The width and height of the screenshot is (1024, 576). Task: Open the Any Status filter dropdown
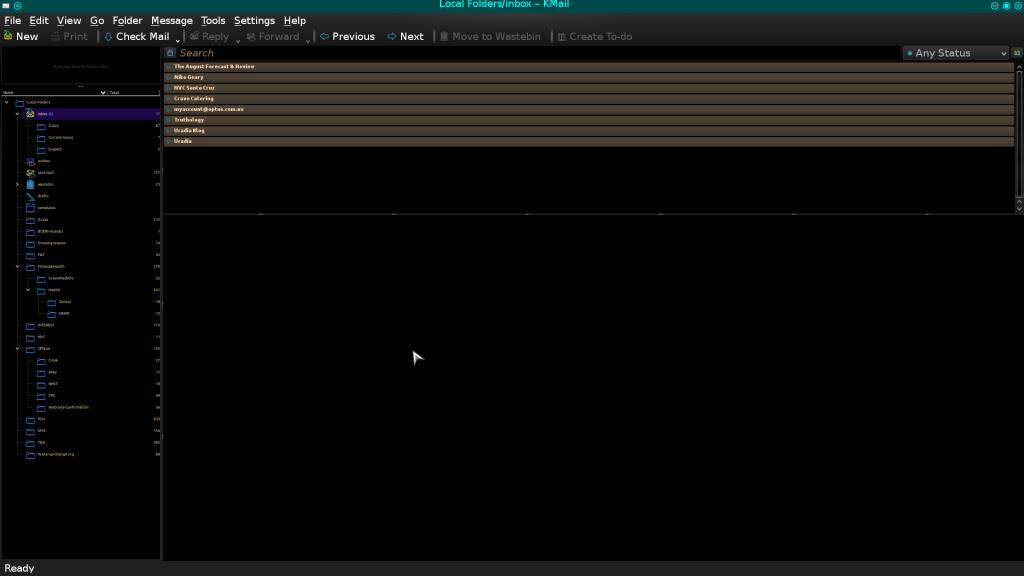point(956,53)
